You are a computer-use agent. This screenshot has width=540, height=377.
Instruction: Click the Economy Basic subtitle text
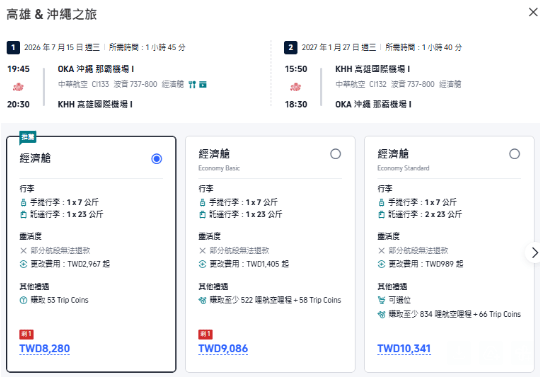pos(219,168)
